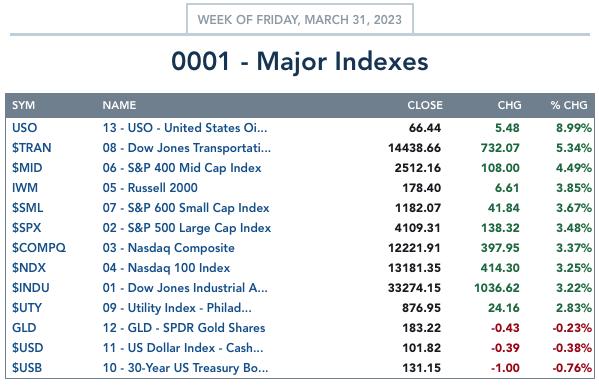Sort by the % CHG column header

click(569, 105)
